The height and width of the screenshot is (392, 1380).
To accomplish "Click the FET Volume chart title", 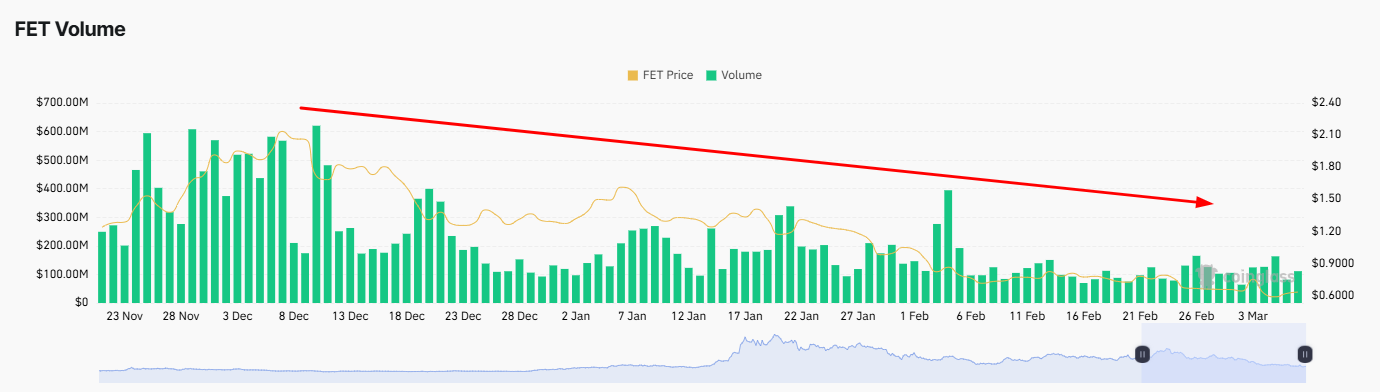I will 70,30.
